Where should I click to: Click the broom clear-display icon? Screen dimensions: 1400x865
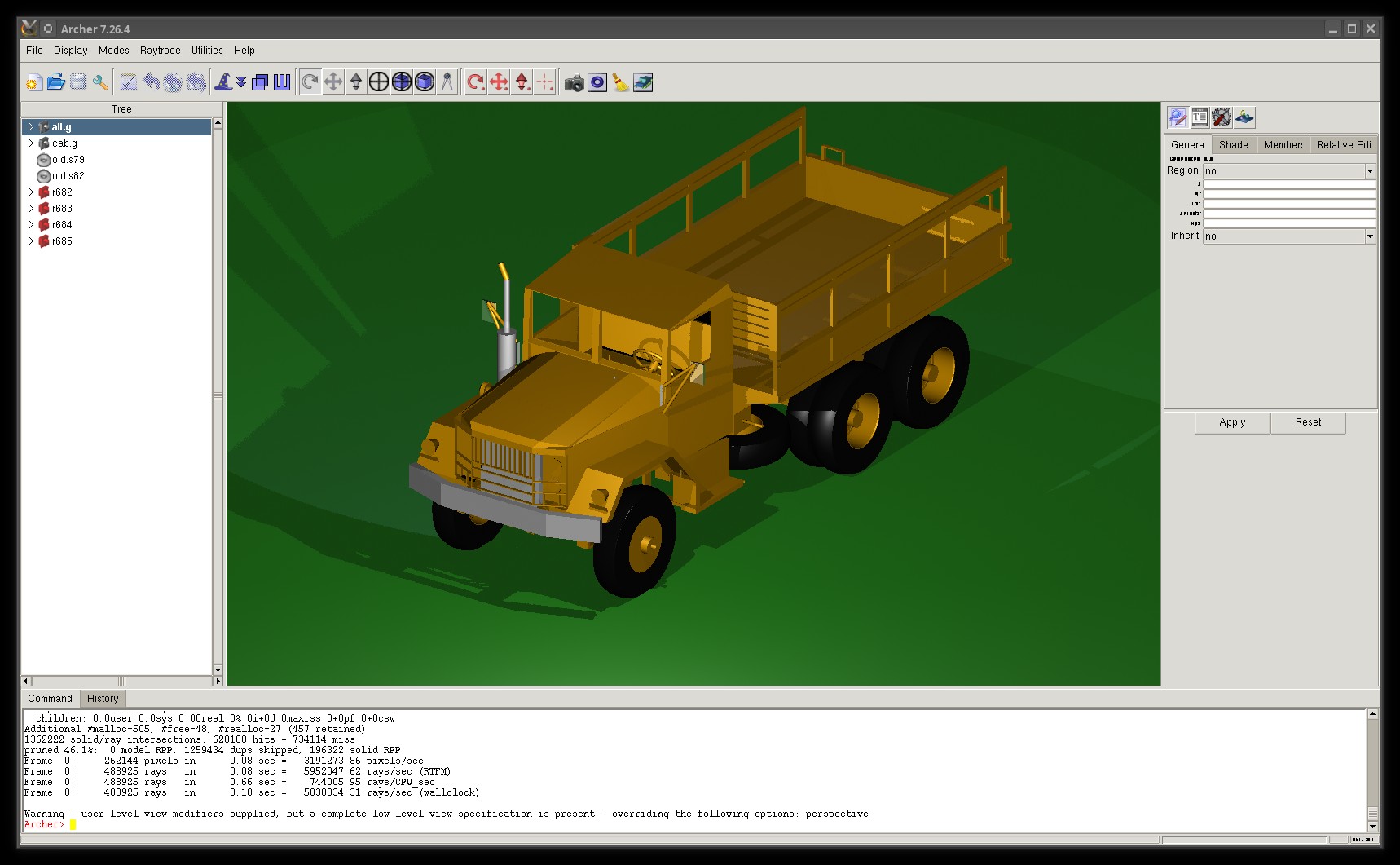620,82
